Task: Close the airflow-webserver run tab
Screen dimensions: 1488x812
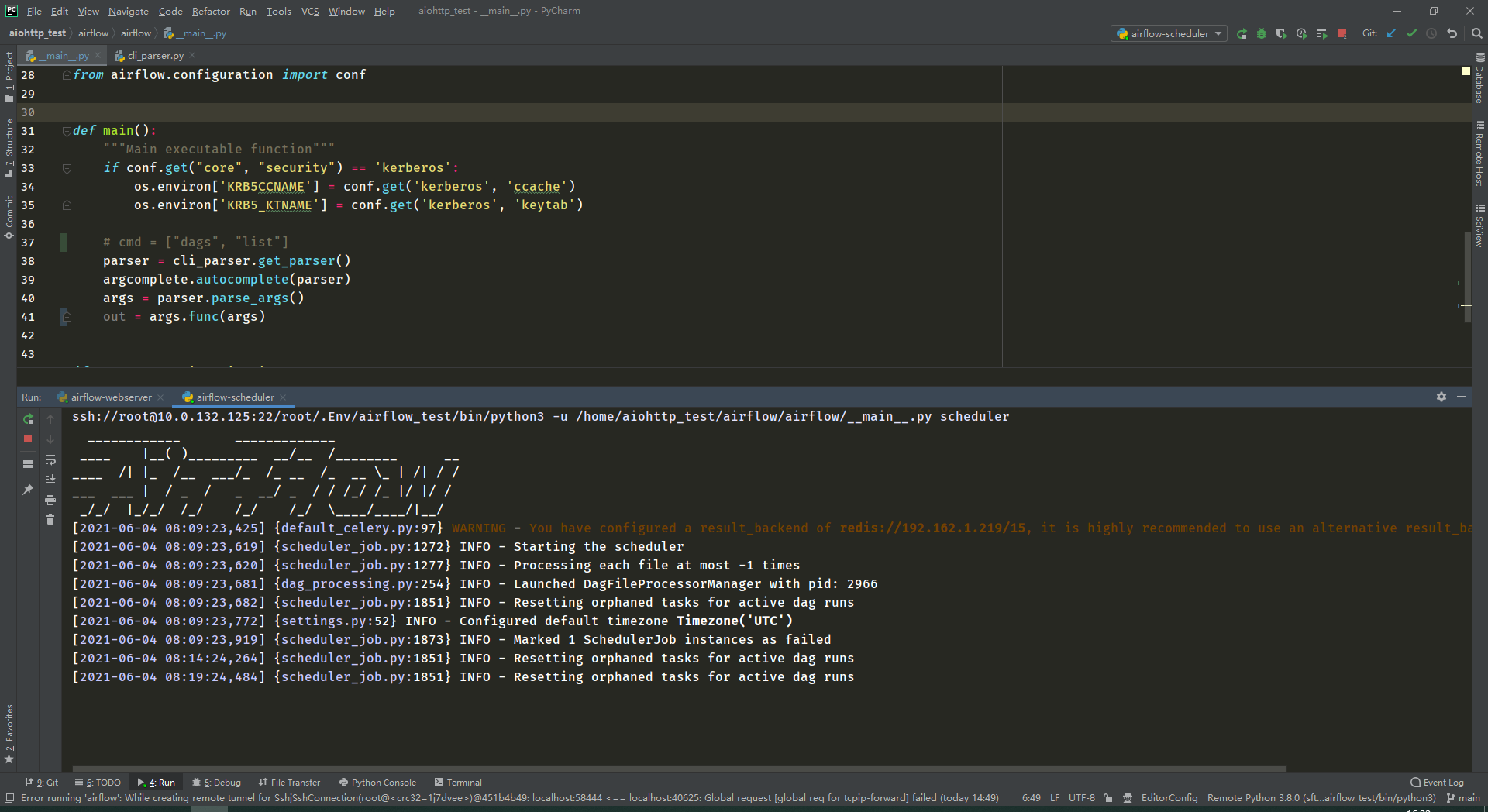Action: 160,397
